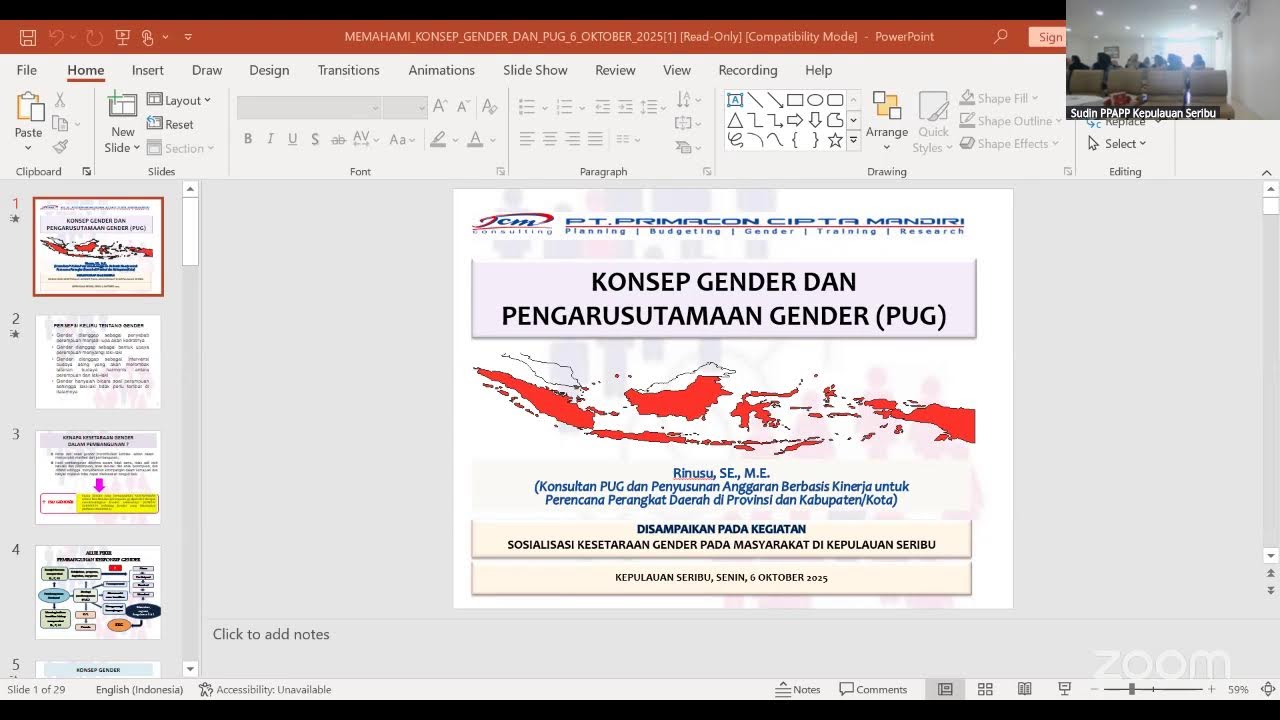1280x720 pixels.
Task: Select the Text Box shape icon
Action: pyautogui.click(x=735, y=100)
